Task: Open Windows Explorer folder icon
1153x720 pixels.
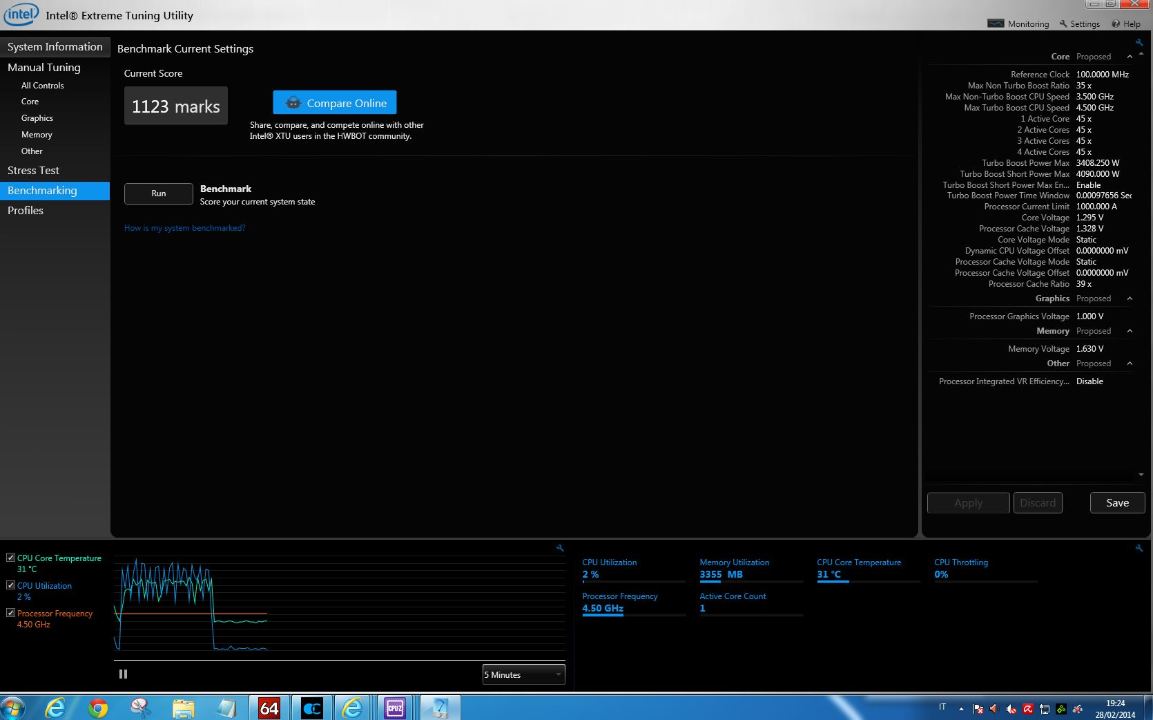Action: pyautogui.click(x=183, y=708)
